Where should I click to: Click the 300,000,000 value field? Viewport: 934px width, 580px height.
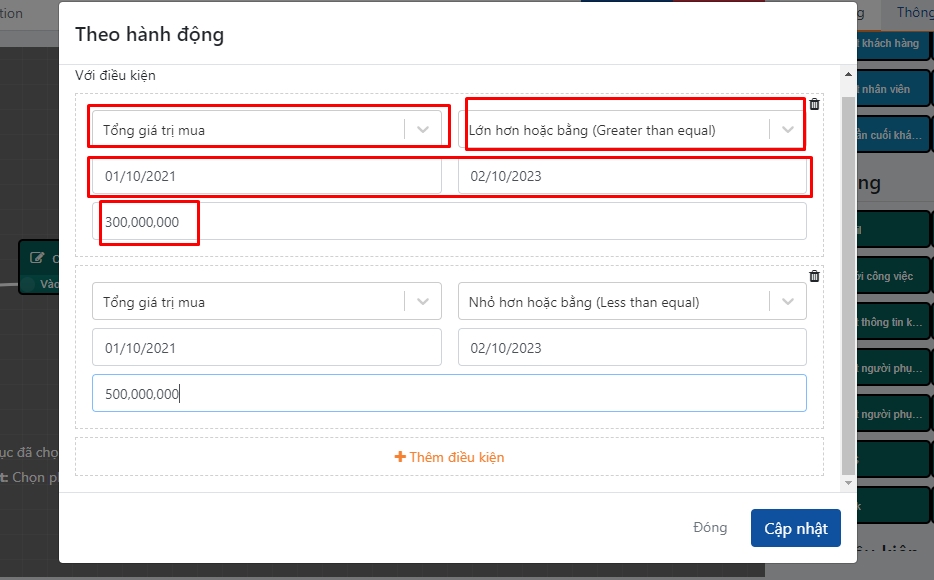450,222
